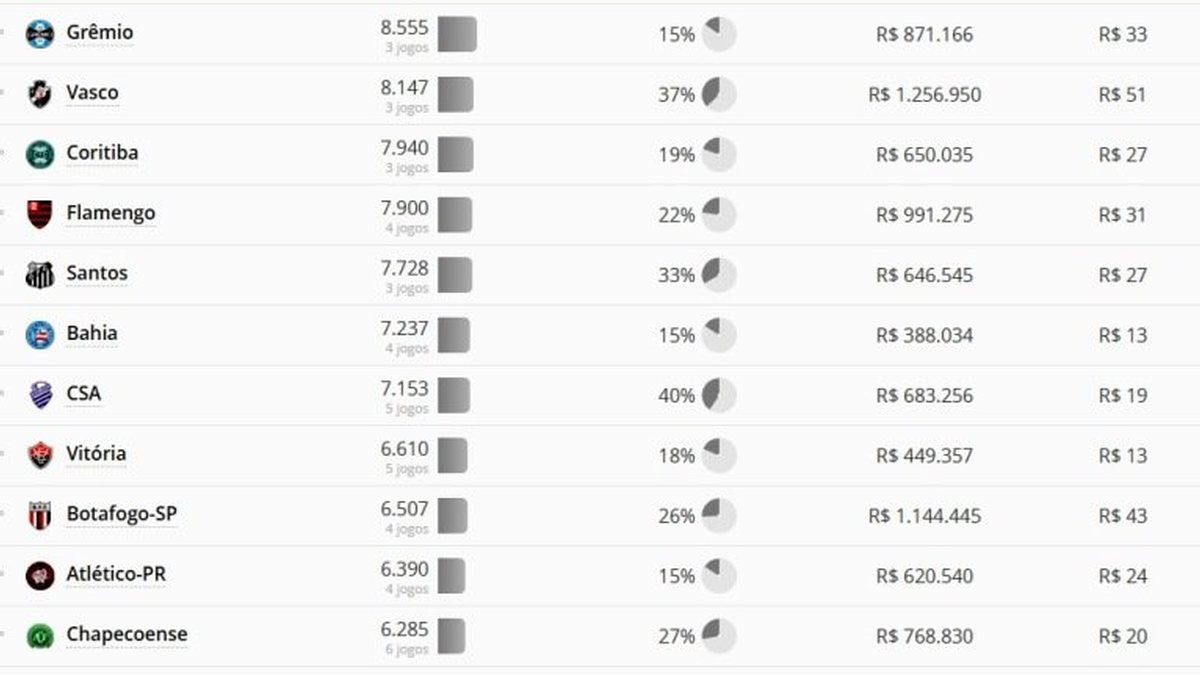
Task: Open the Flamengo team name link
Action: 111,212
